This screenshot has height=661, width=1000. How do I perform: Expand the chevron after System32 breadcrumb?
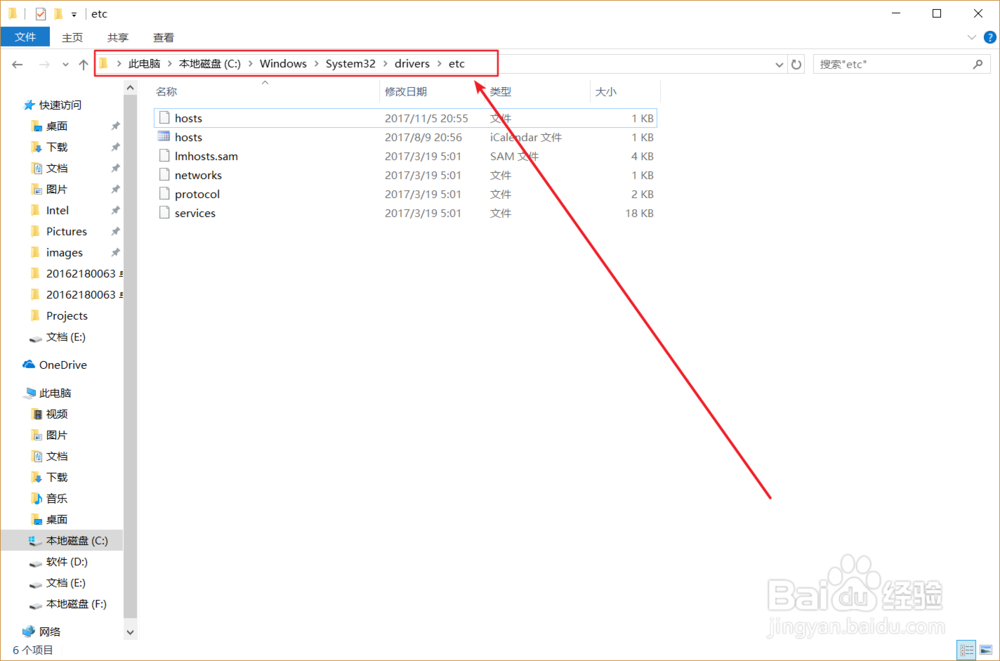point(385,64)
